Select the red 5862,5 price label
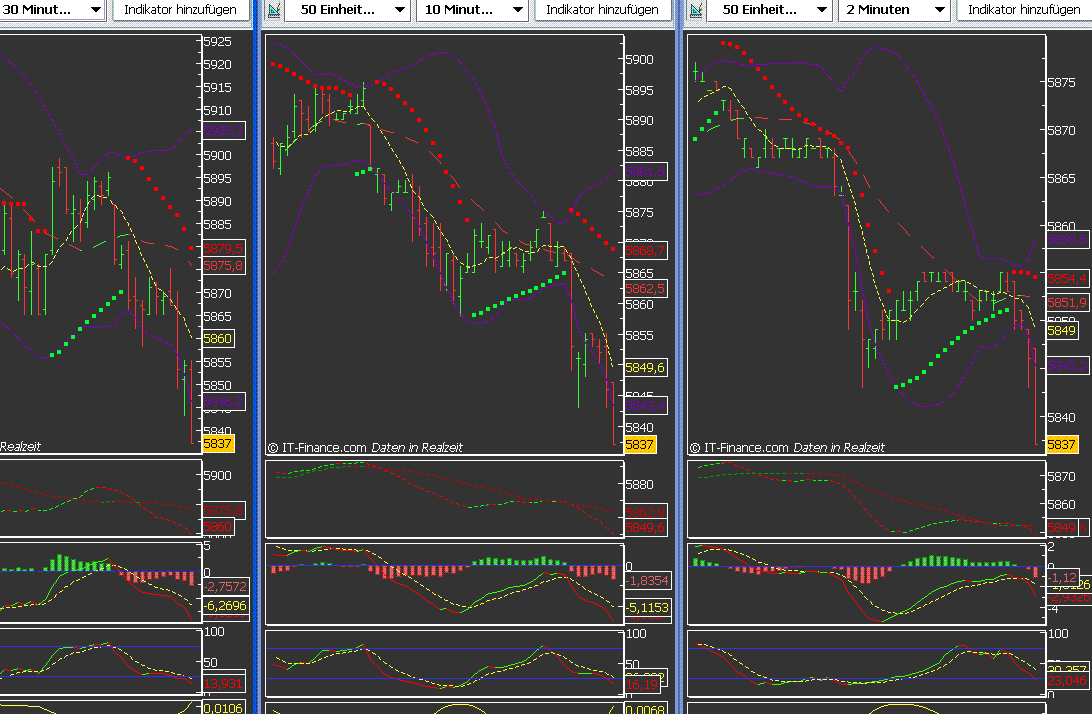 point(646,288)
